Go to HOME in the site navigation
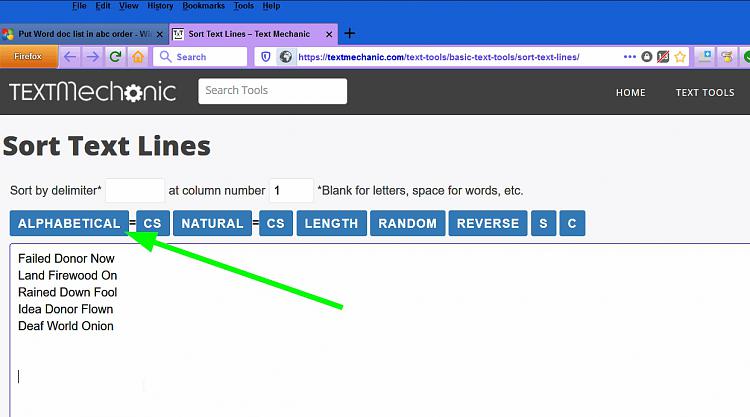Screen dimensions: 750x417 (630, 92)
